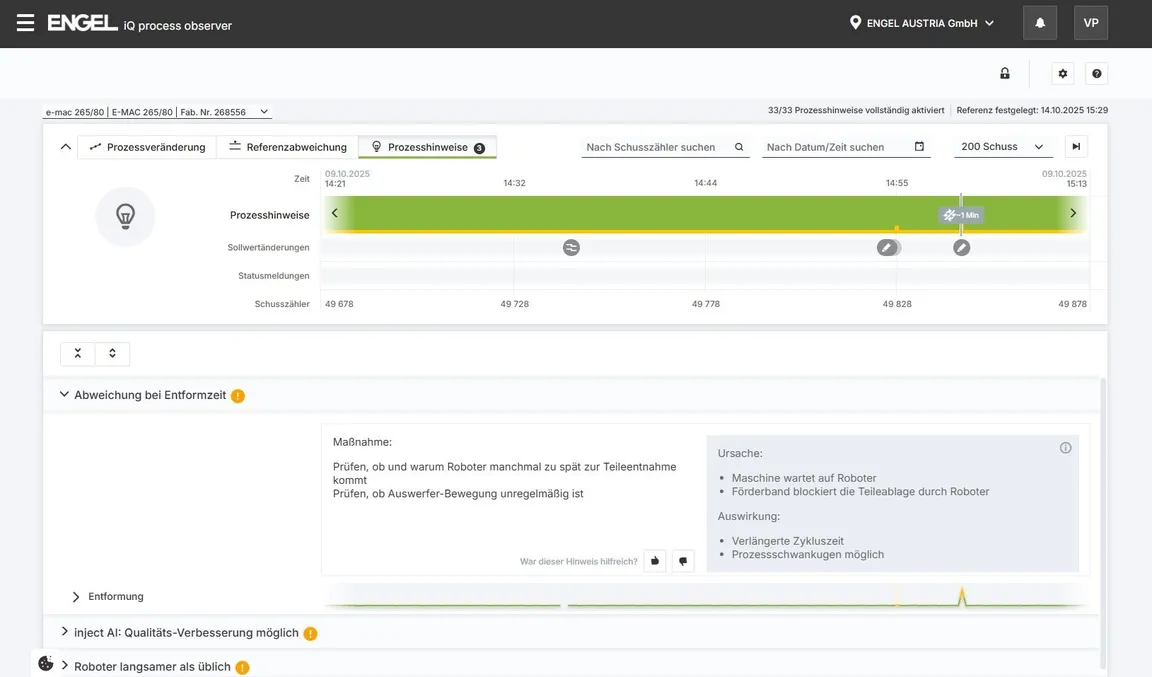The image size is (1152, 677).
Task: Click thumbs up for helpful hint
Action: point(655,561)
